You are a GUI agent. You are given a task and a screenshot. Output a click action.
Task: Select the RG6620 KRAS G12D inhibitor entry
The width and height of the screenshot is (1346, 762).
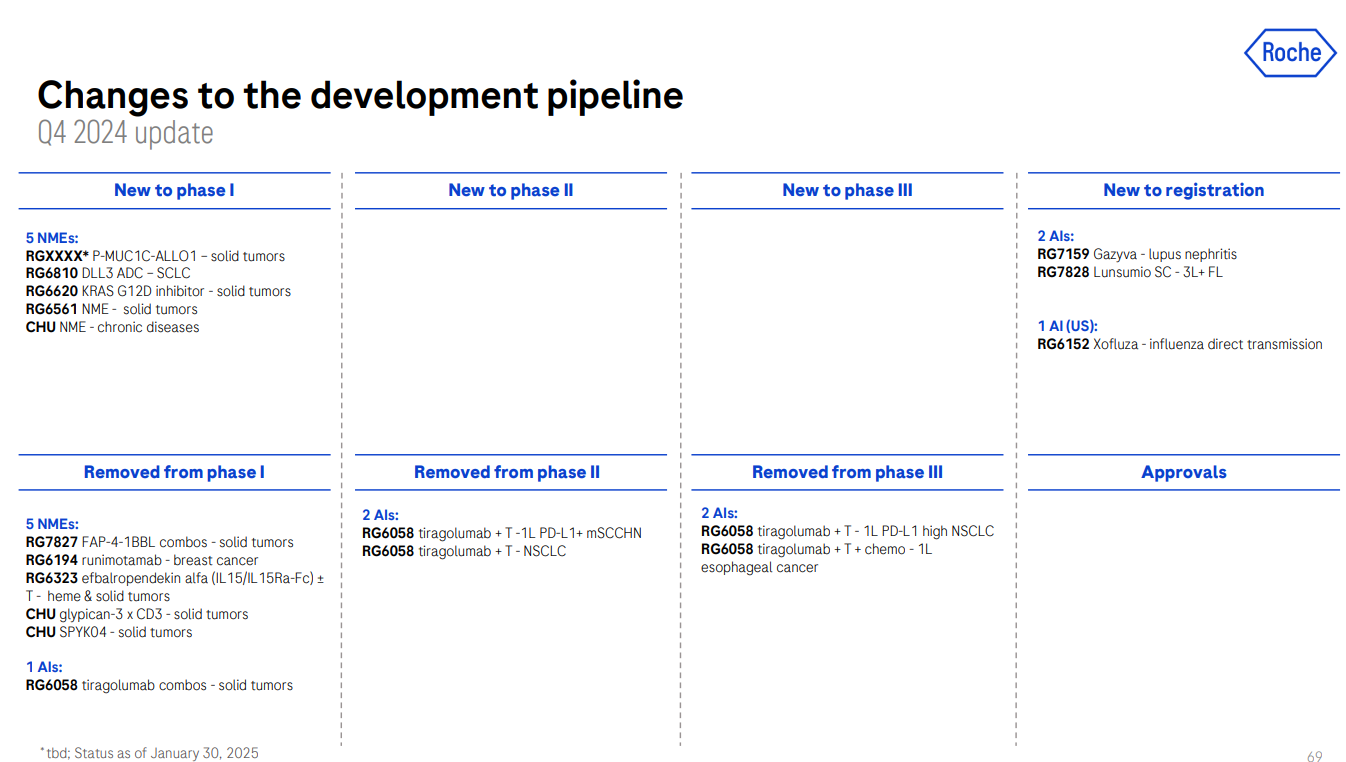(x=159, y=291)
